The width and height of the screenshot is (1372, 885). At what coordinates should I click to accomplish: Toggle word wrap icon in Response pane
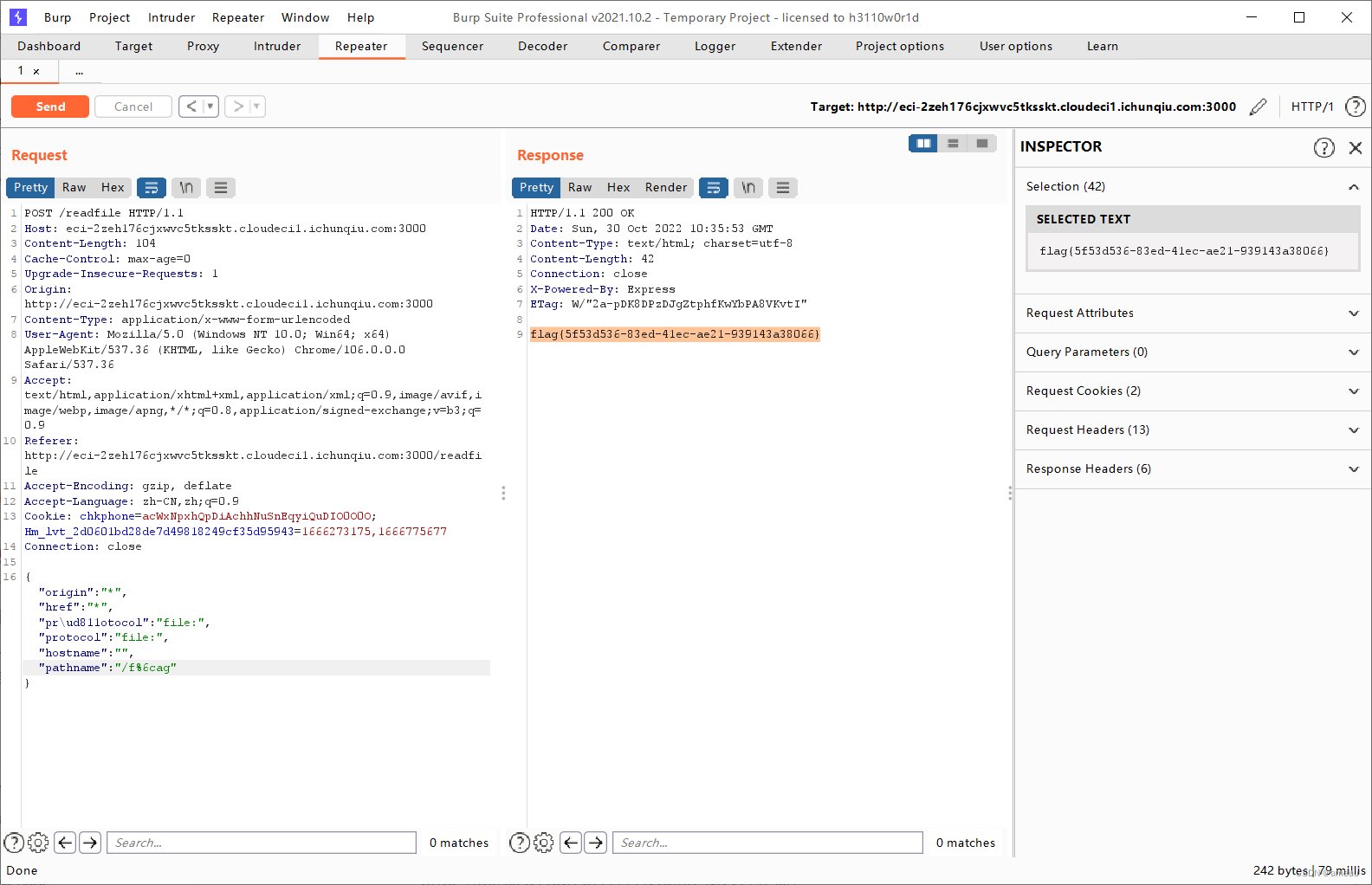[x=714, y=187]
